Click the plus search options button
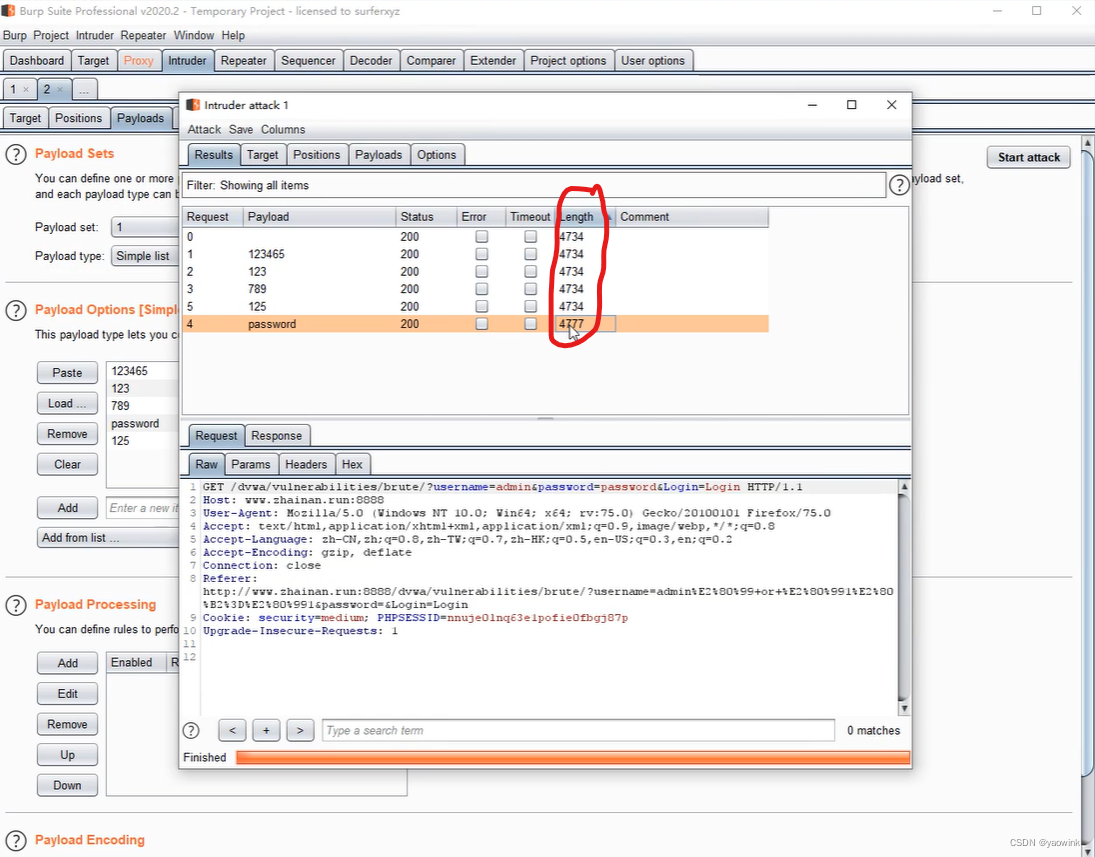1095x857 pixels. coord(266,731)
